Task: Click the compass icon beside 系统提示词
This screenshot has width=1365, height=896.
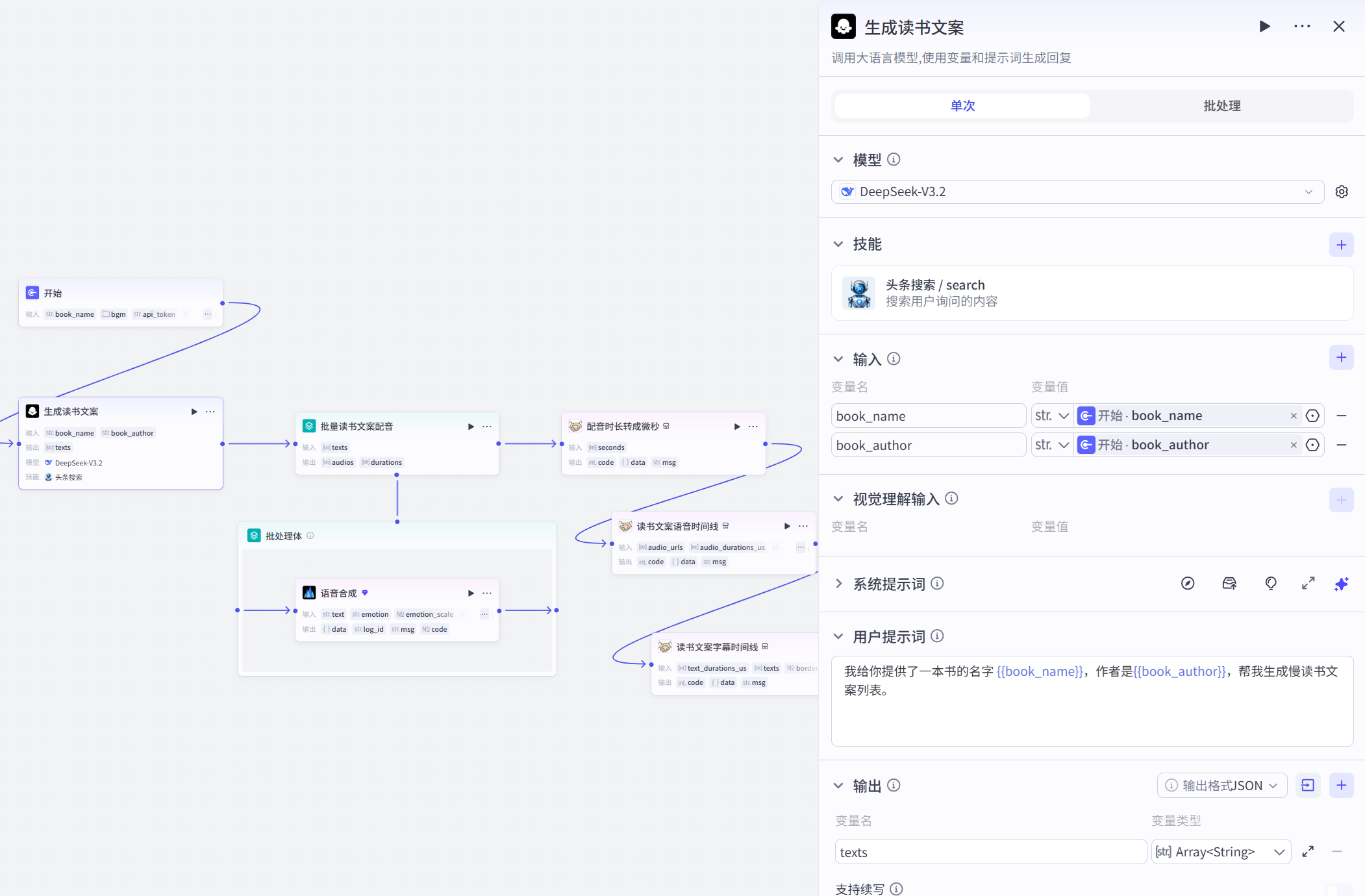Action: pos(1188,584)
